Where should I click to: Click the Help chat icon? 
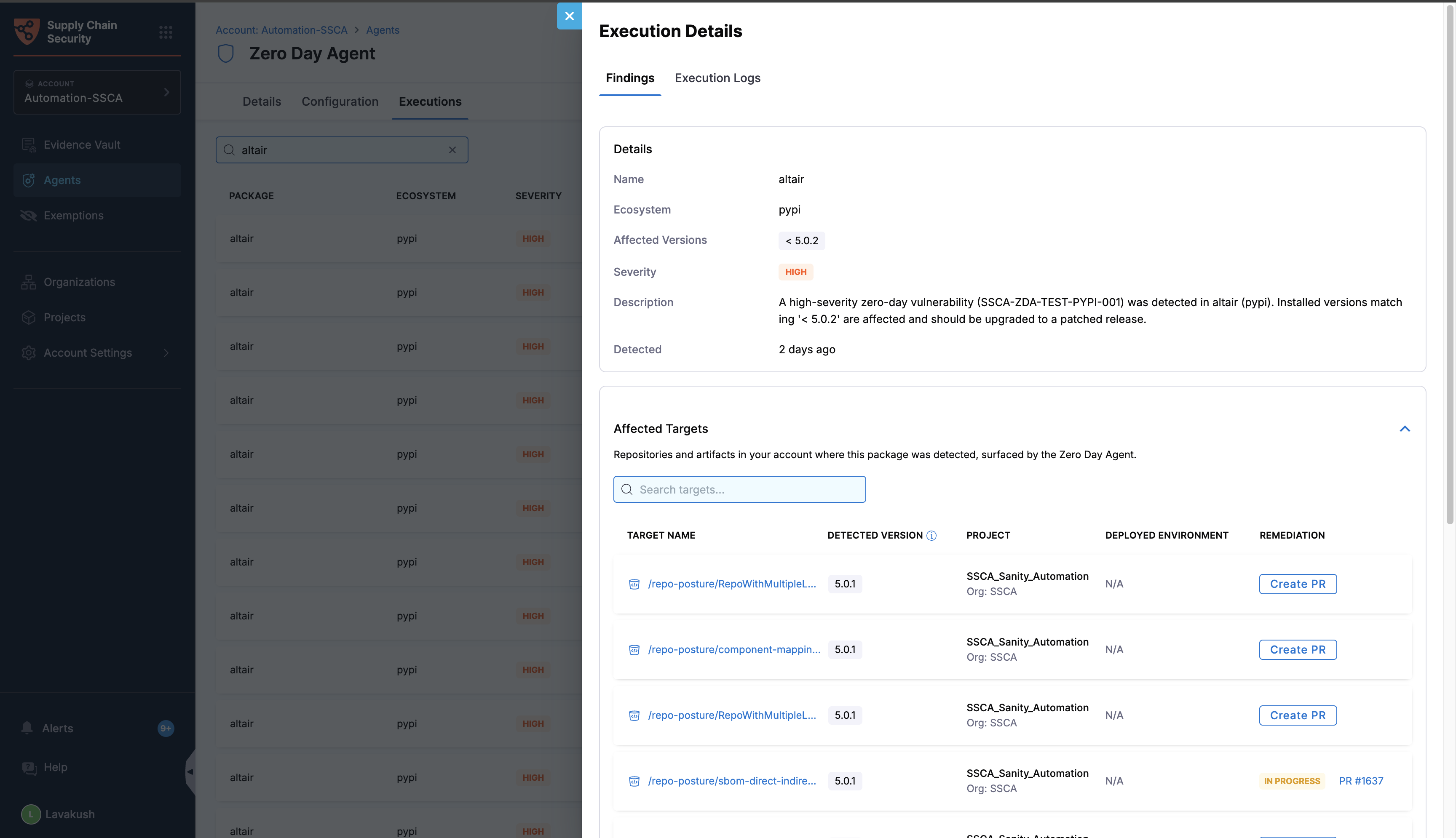pyautogui.click(x=29, y=768)
